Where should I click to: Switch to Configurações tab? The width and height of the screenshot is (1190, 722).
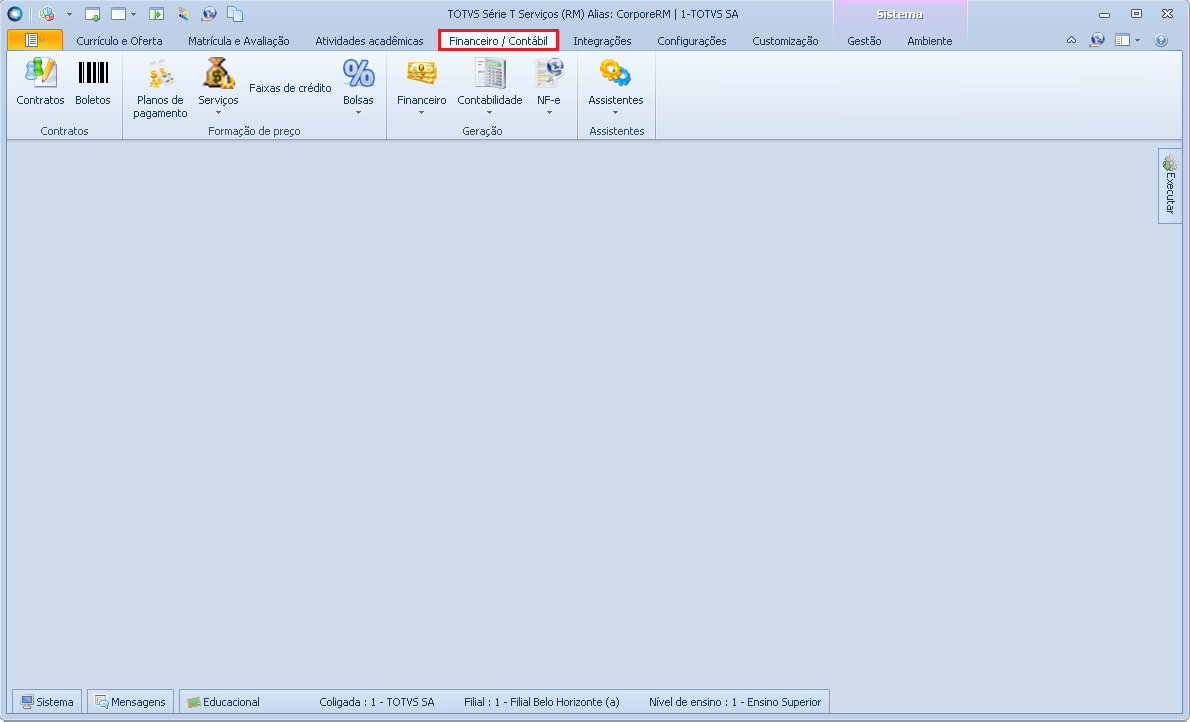[x=691, y=41]
